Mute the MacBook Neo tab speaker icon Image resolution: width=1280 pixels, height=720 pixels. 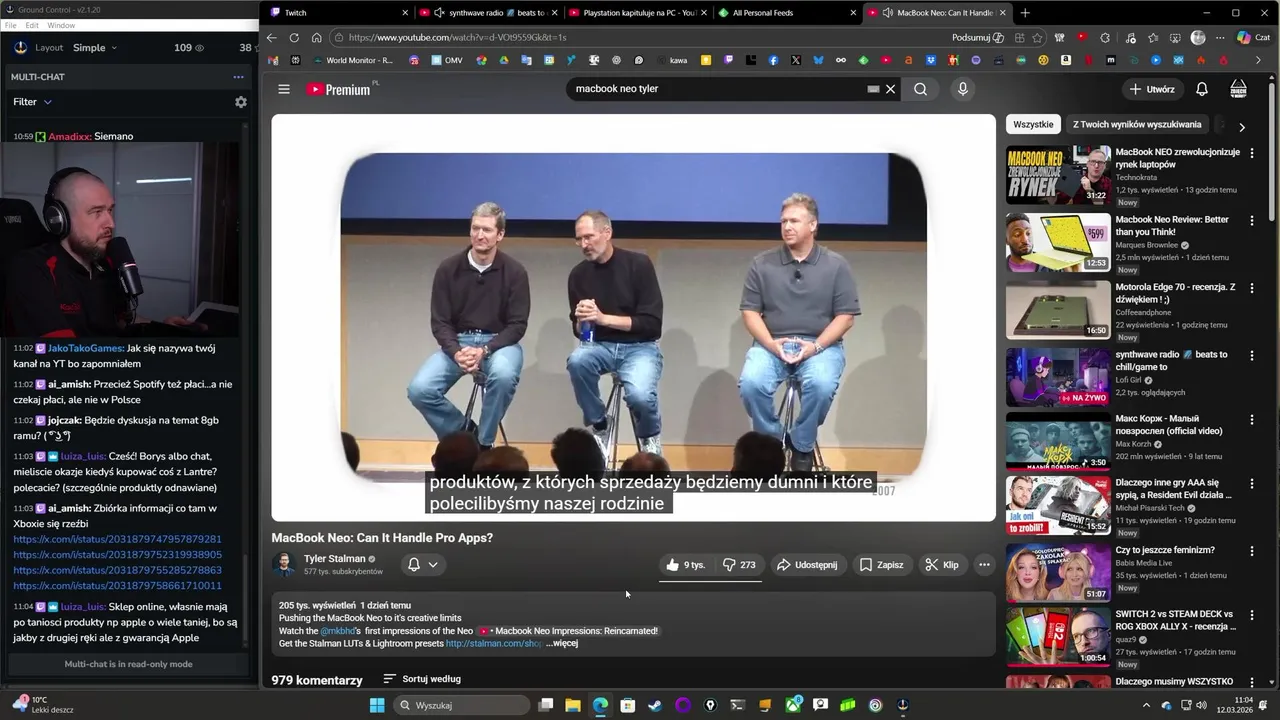[887, 13]
